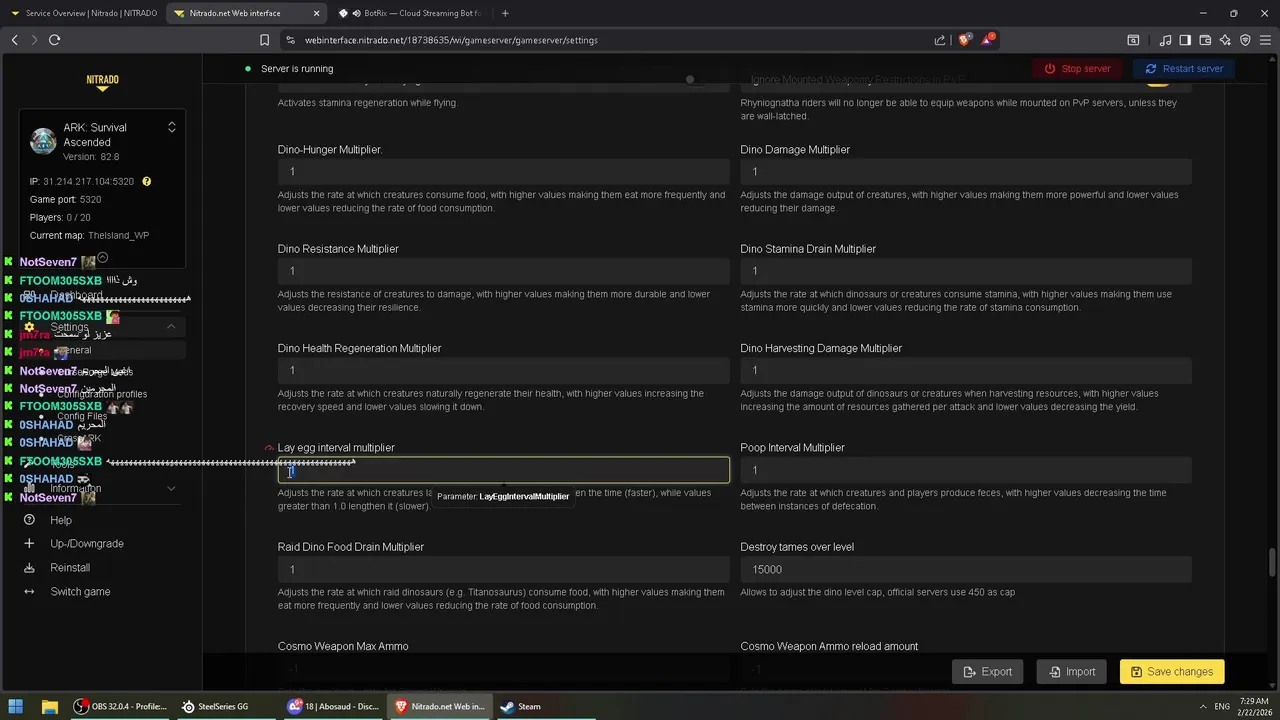This screenshot has height=720, width=1280.
Task: Open the Brave Wallet icon
Action: click(1205, 40)
